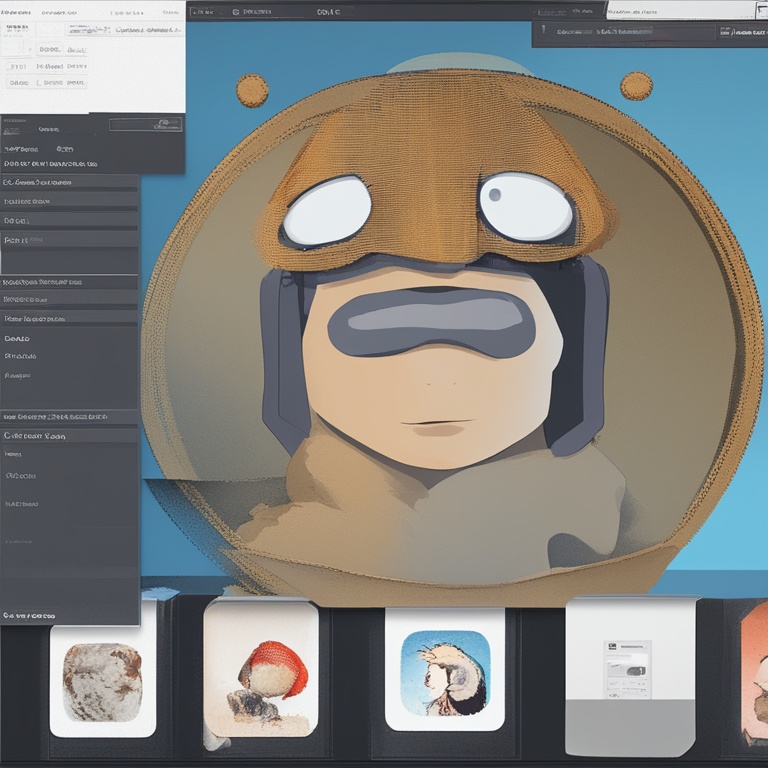
Task: Select the character's left white eye shape
Action: click(x=326, y=212)
